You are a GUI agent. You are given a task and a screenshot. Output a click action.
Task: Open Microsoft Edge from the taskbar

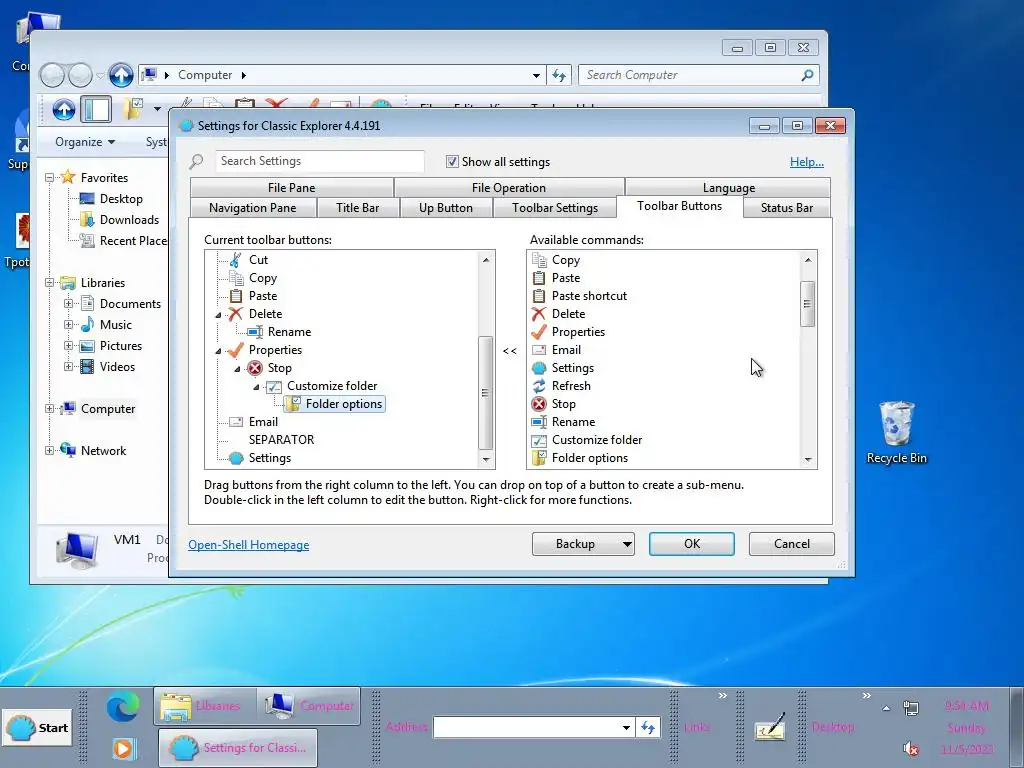pos(123,706)
